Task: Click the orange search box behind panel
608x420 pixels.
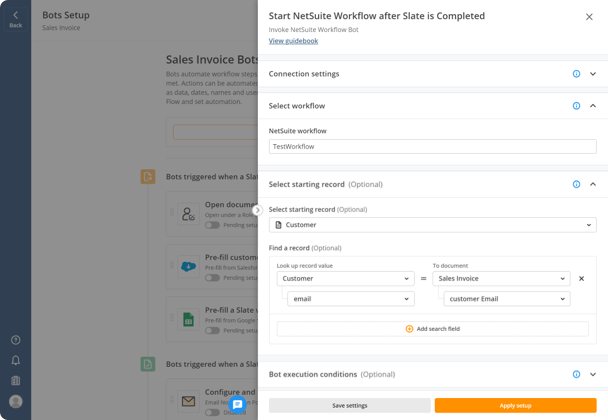Action: [x=216, y=132]
